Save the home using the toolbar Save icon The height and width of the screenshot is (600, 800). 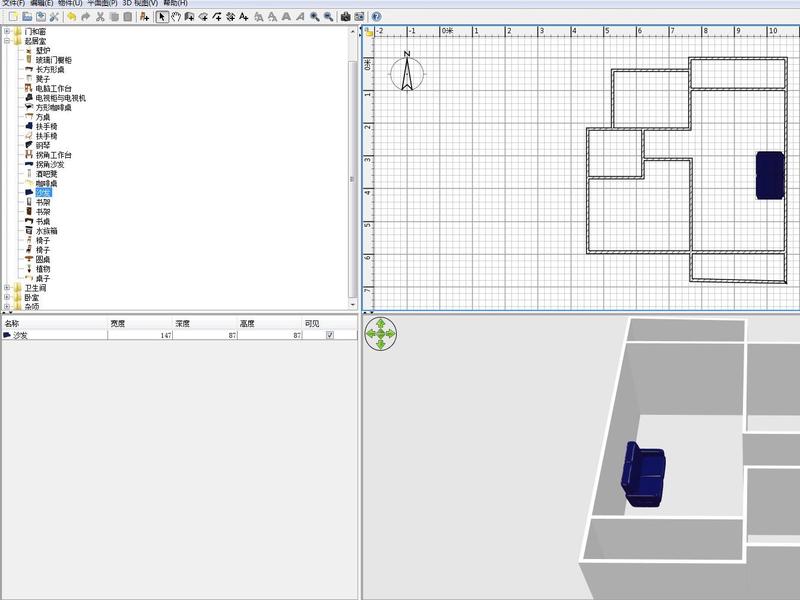click(41, 17)
